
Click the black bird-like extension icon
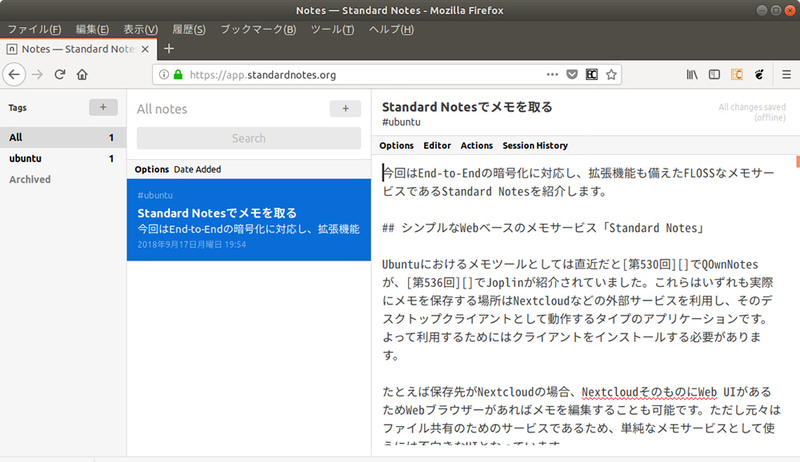point(759,75)
